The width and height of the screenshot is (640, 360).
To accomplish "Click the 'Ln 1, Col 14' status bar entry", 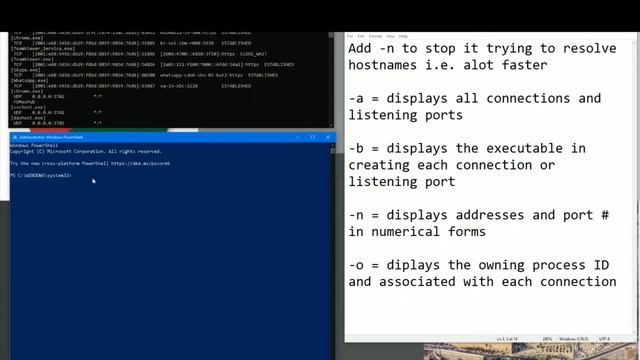I will tap(507, 339).
